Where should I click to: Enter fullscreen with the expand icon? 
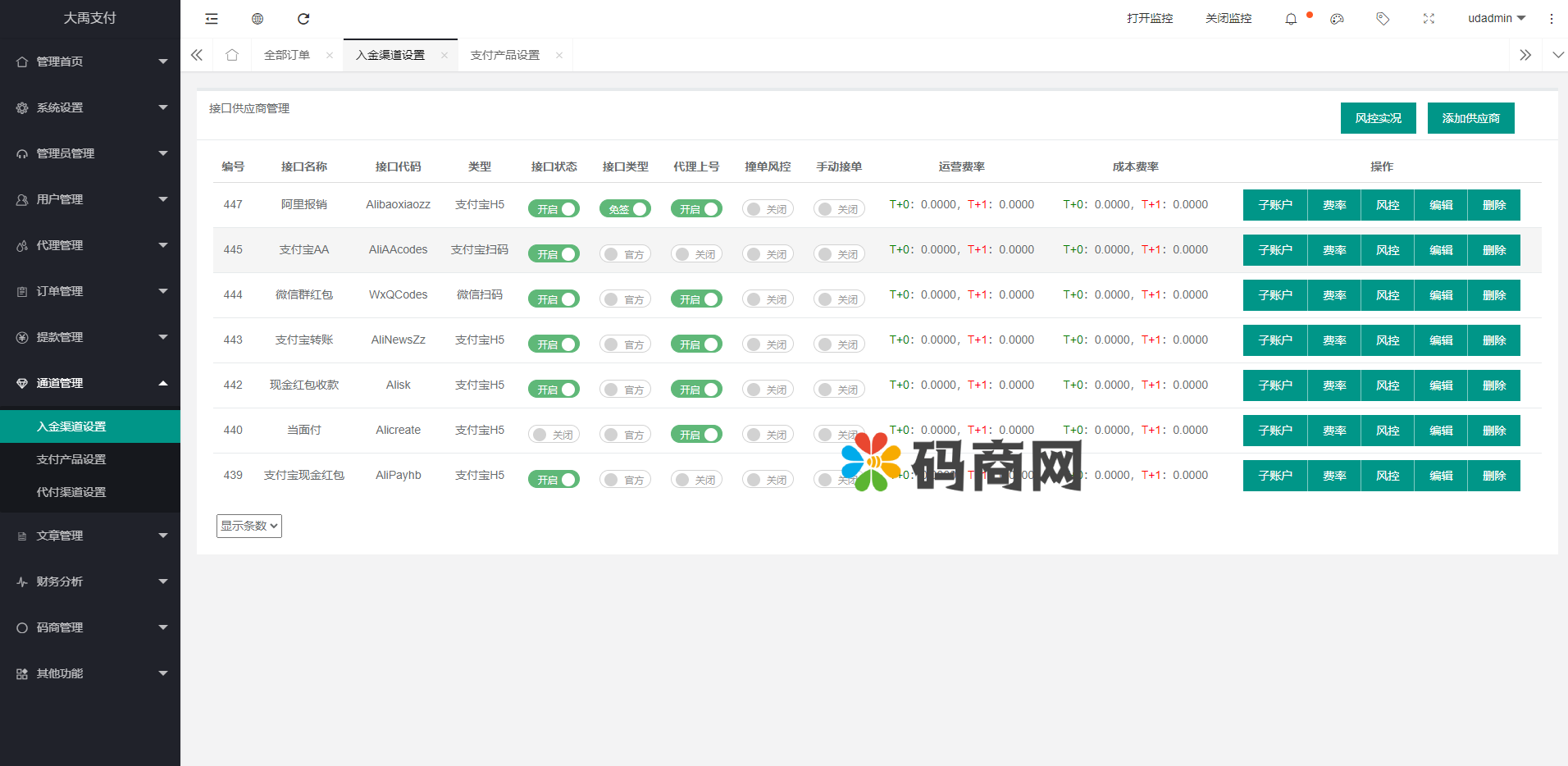coord(1429,19)
